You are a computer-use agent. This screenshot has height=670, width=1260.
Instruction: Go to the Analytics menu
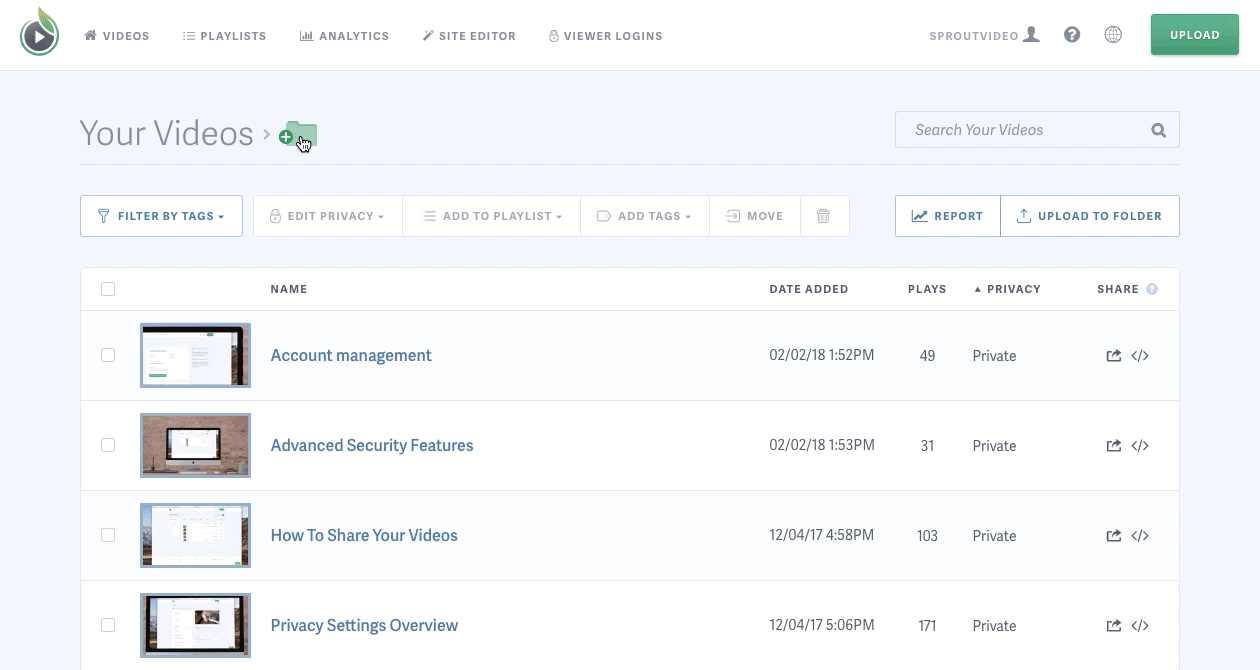344,36
